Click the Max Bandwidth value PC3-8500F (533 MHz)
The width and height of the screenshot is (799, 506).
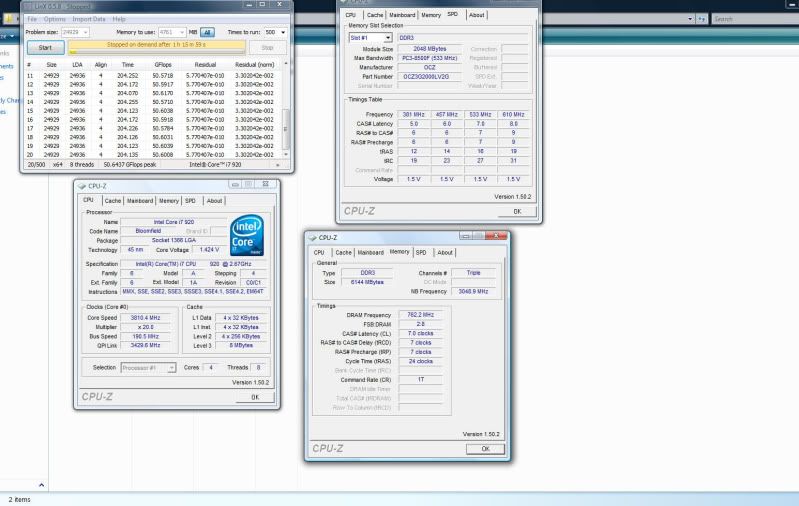pyautogui.click(x=430, y=58)
